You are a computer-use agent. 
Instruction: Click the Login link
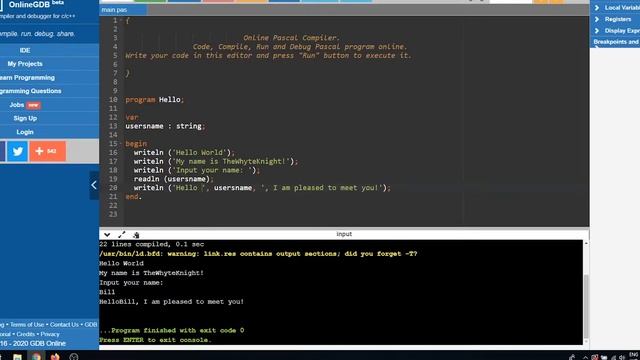[25, 132]
